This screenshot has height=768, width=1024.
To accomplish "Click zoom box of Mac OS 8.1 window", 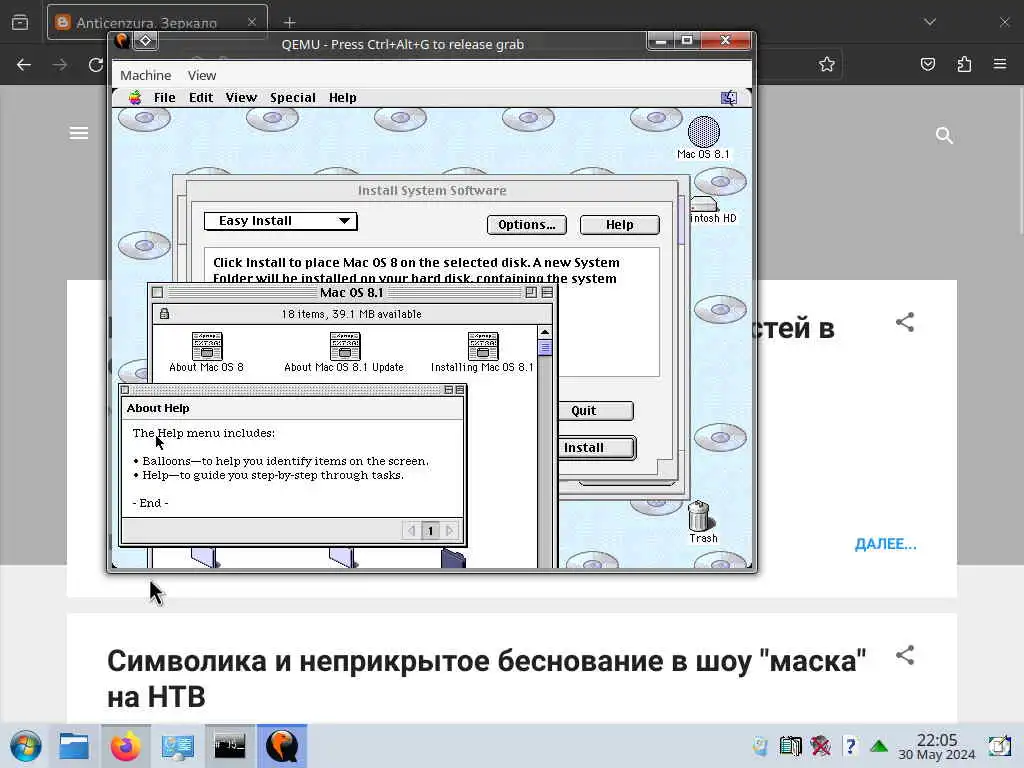I will tap(531, 293).
